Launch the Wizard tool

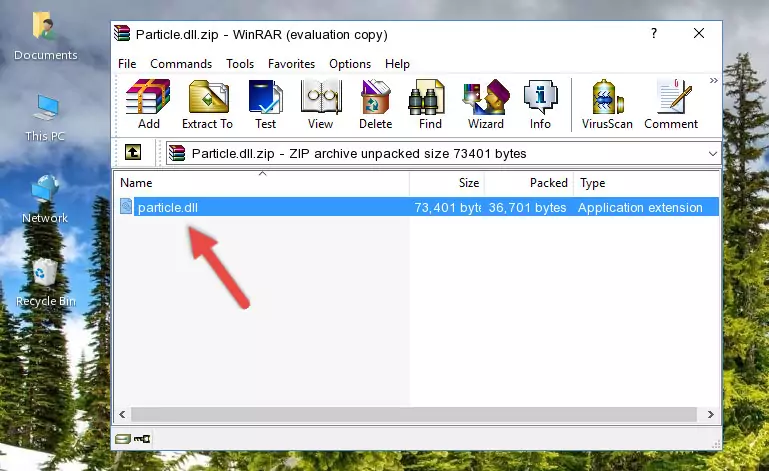click(x=486, y=105)
